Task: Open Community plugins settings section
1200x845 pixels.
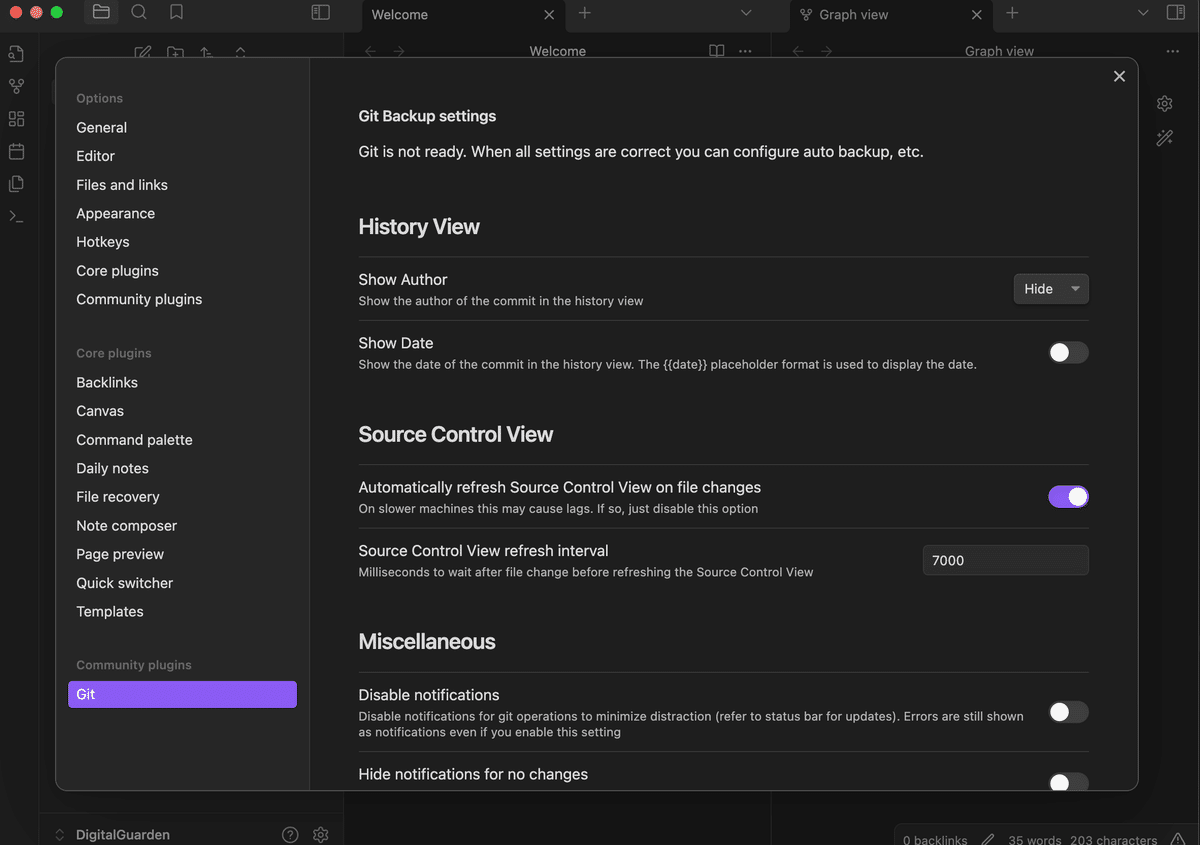Action: click(x=139, y=299)
